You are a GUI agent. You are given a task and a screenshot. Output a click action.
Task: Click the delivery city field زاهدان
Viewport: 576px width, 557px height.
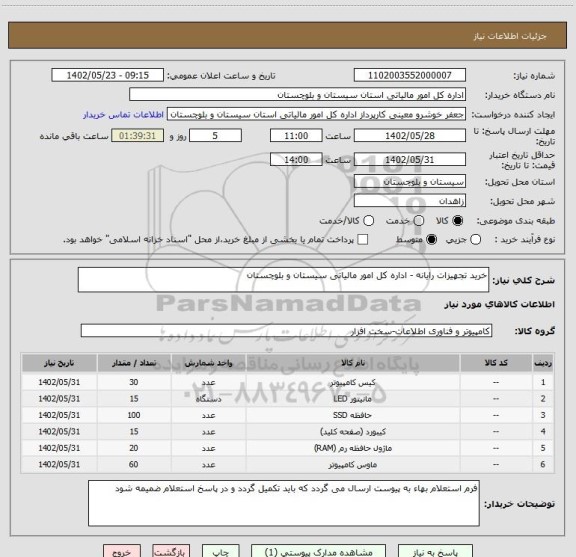(x=410, y=201)
